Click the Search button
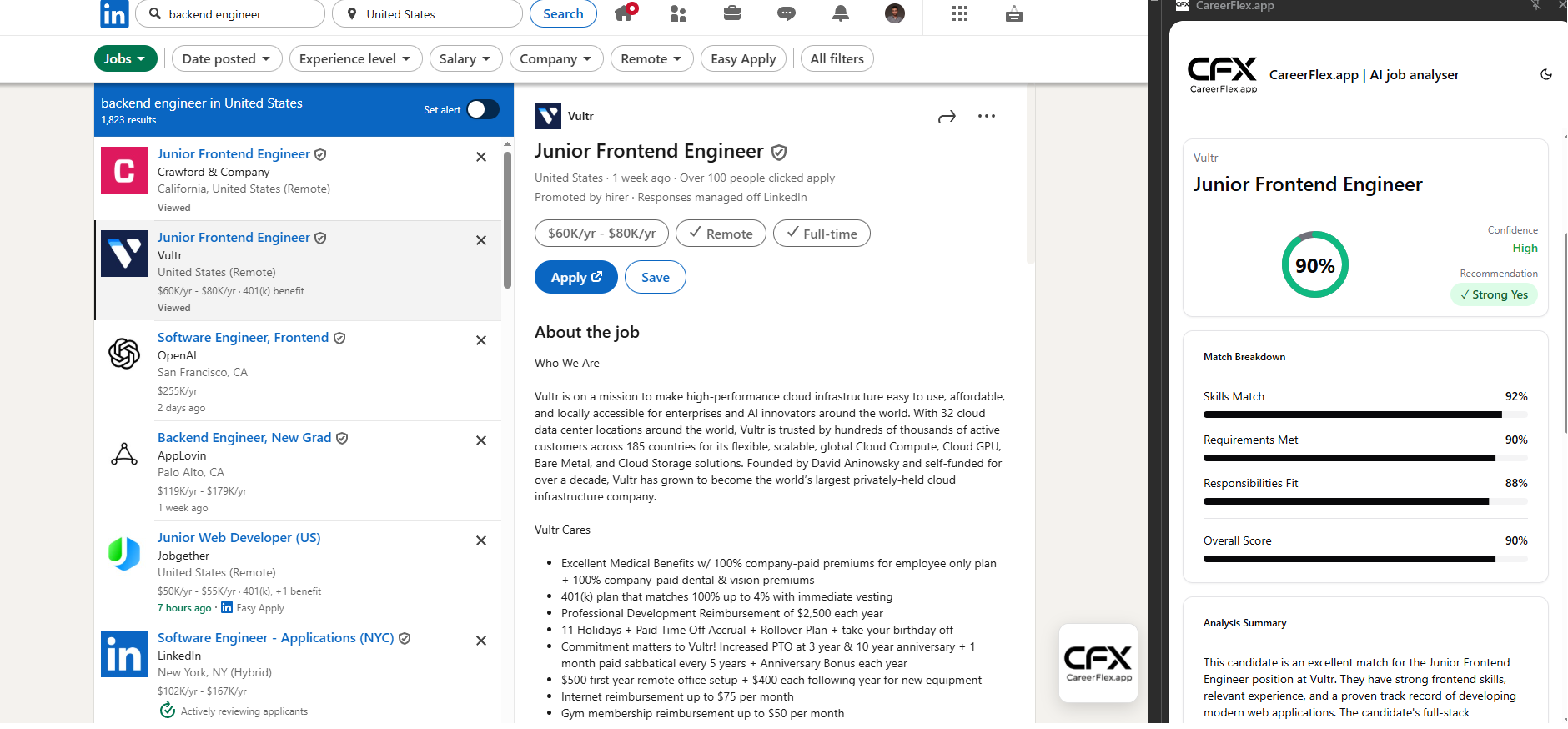Screen dimensions: 1568x729 (x=563, y=13)
